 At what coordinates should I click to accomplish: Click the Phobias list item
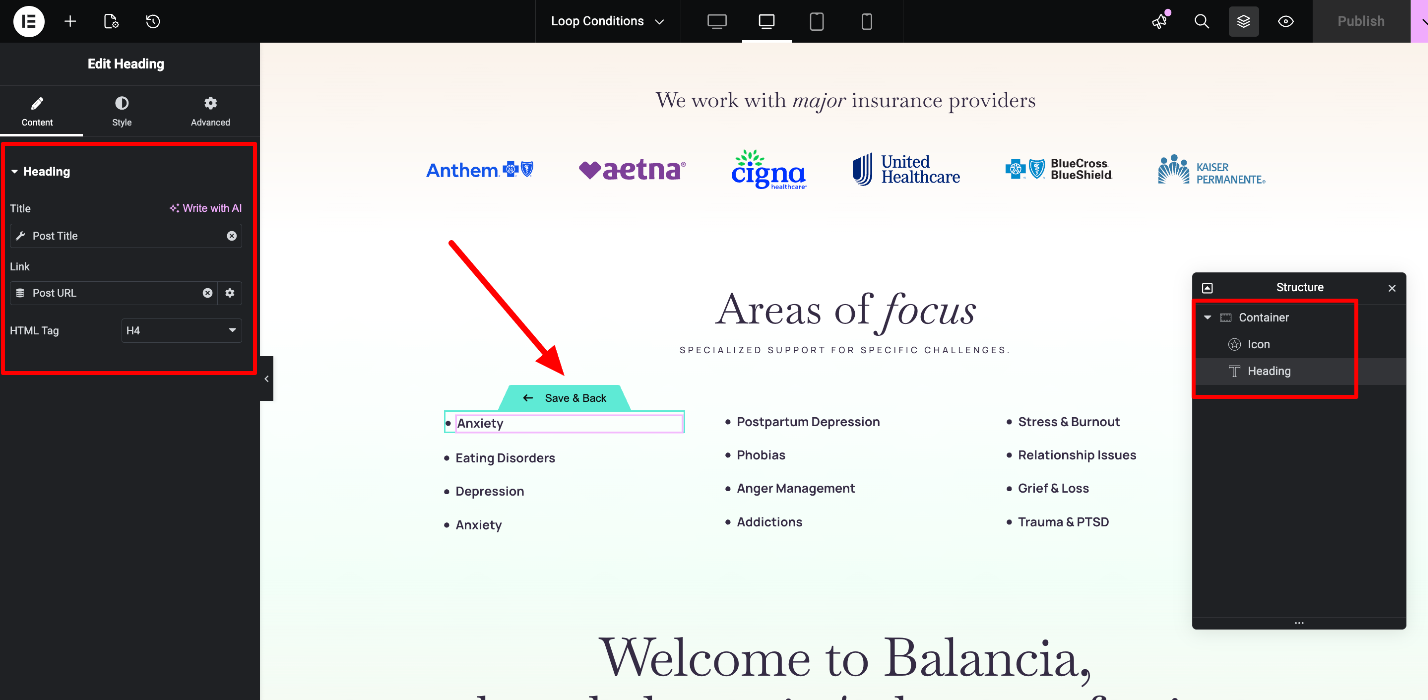tap(761, 455)
